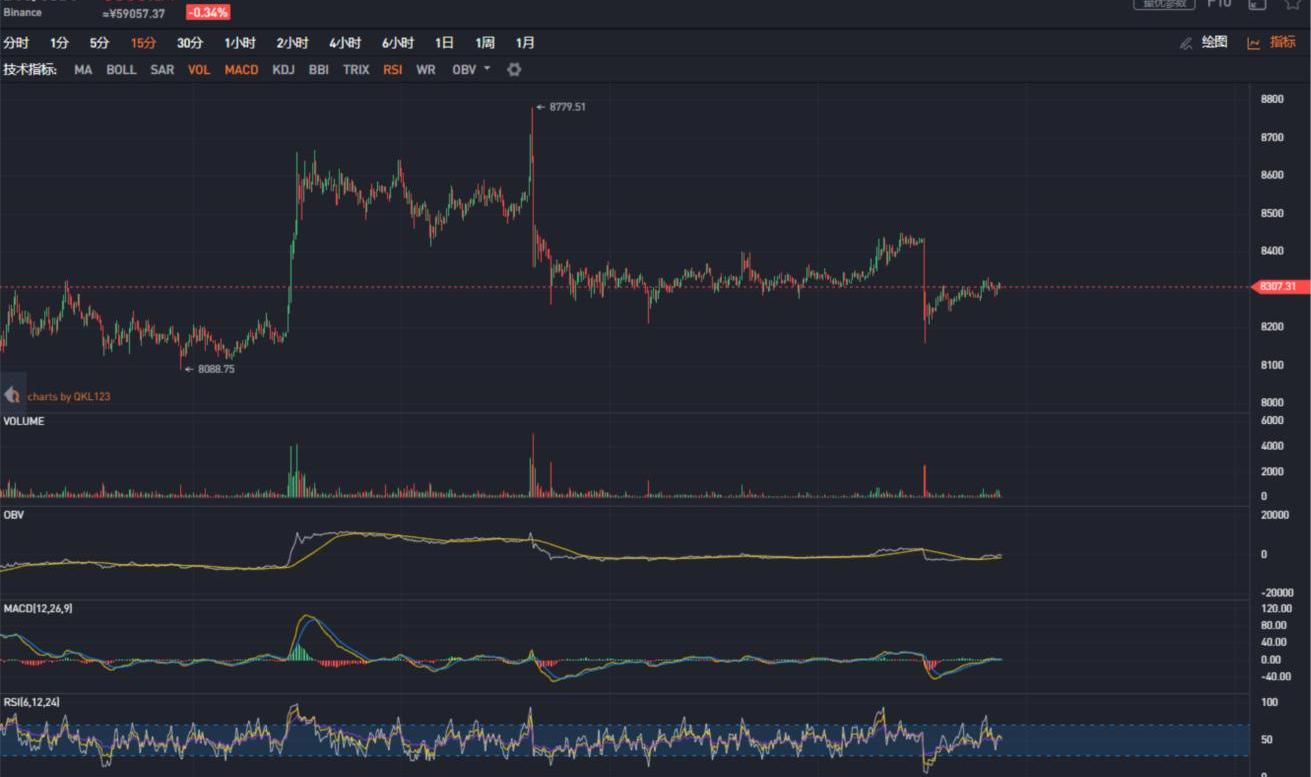
Task: Click the drawing pen icon
Action: 1186,43
